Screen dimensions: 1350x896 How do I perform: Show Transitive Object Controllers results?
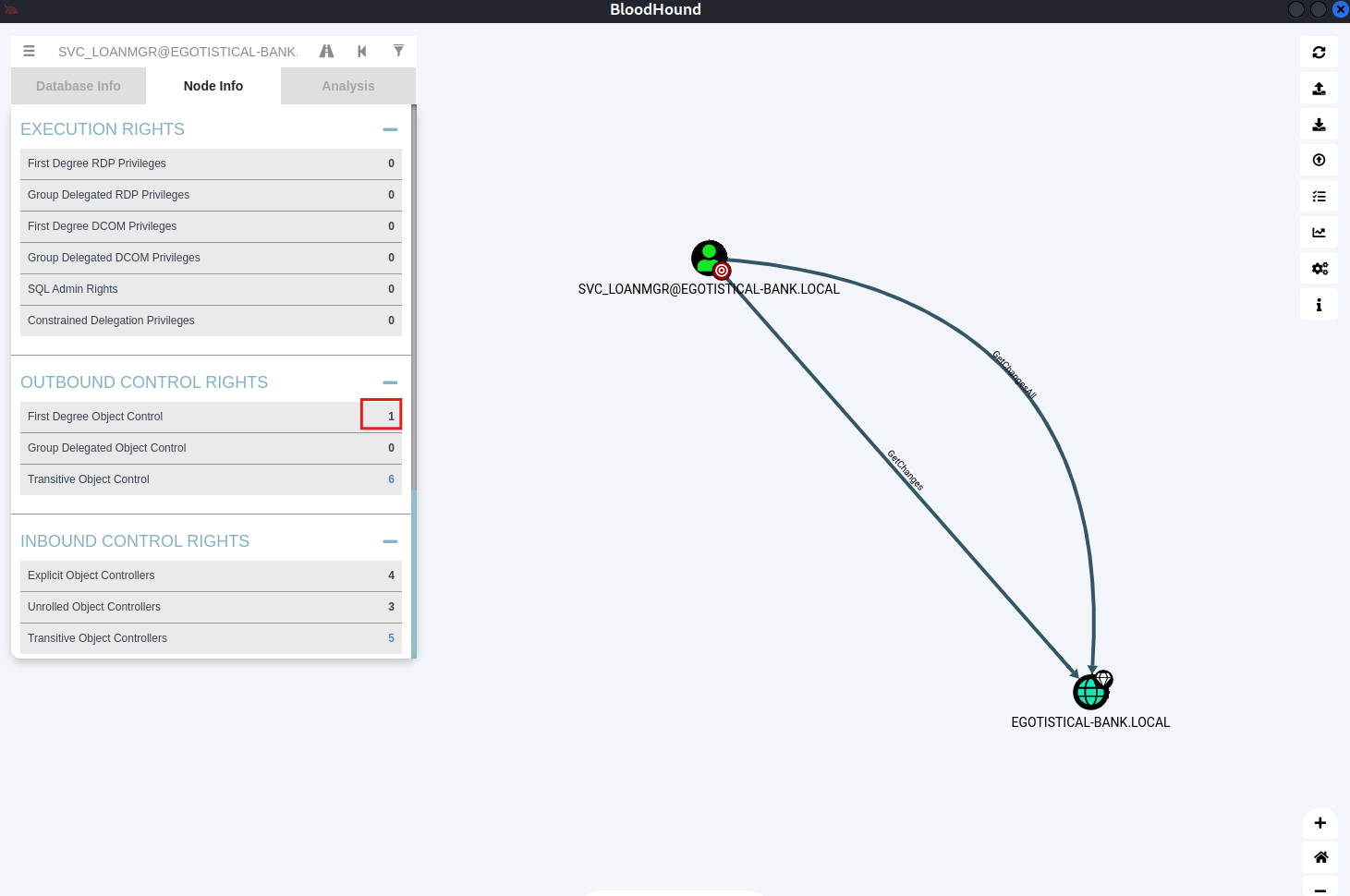(211, 638)
